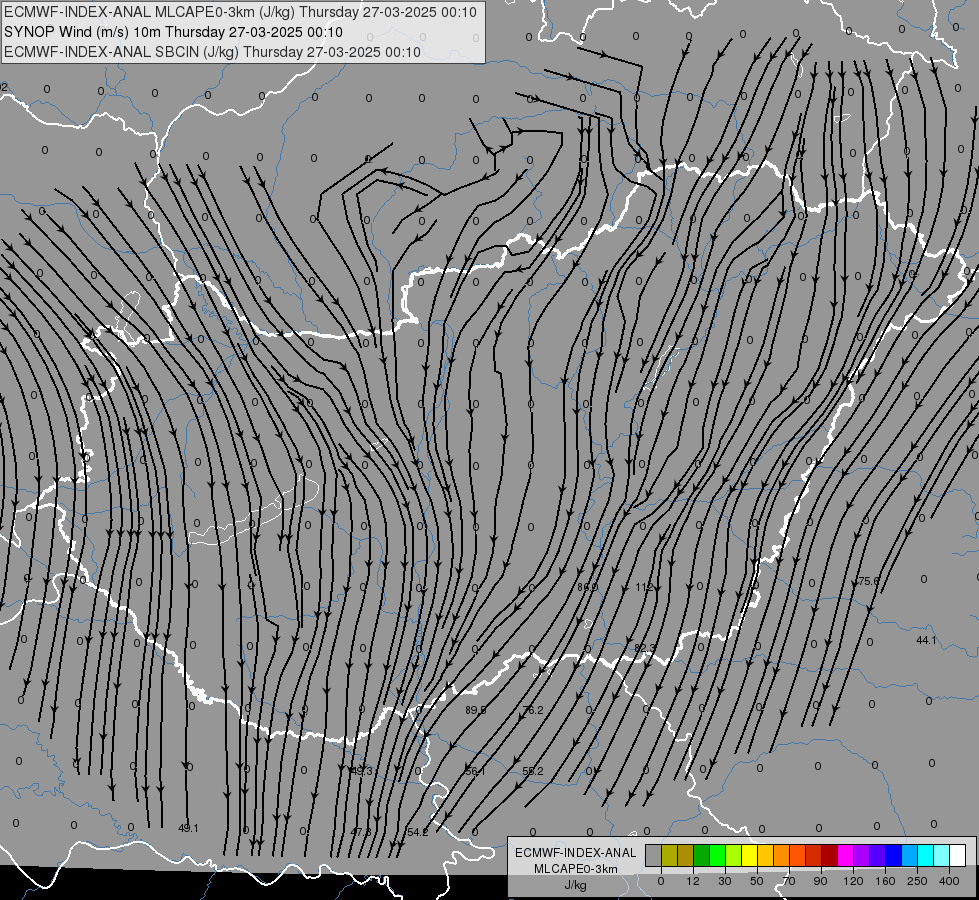Click the map data value 82.3
The image size is (979, 900).
pyautogui.click(x=645, y=648)
